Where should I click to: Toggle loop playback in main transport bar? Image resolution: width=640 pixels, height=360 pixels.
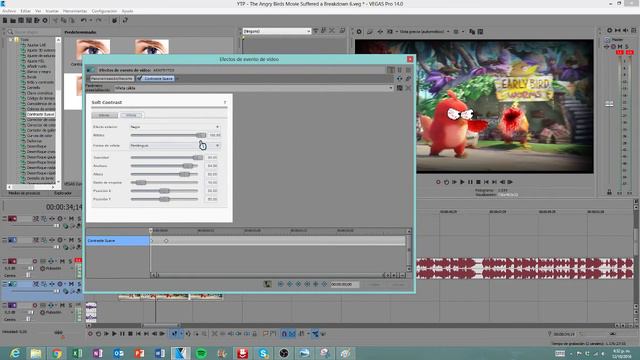pos(98,333)
